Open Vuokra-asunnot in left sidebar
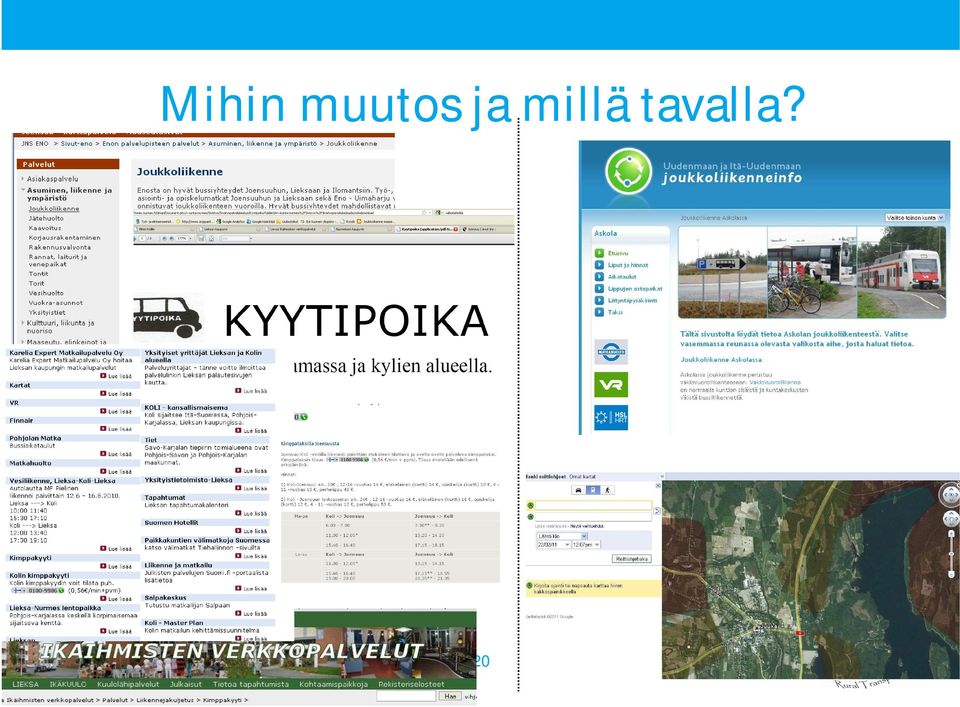 pos(56,302)
